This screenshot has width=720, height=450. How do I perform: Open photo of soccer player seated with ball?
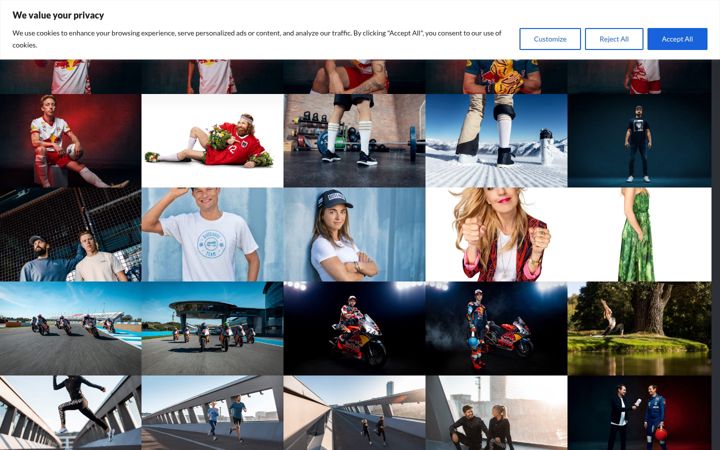(70, 141)
